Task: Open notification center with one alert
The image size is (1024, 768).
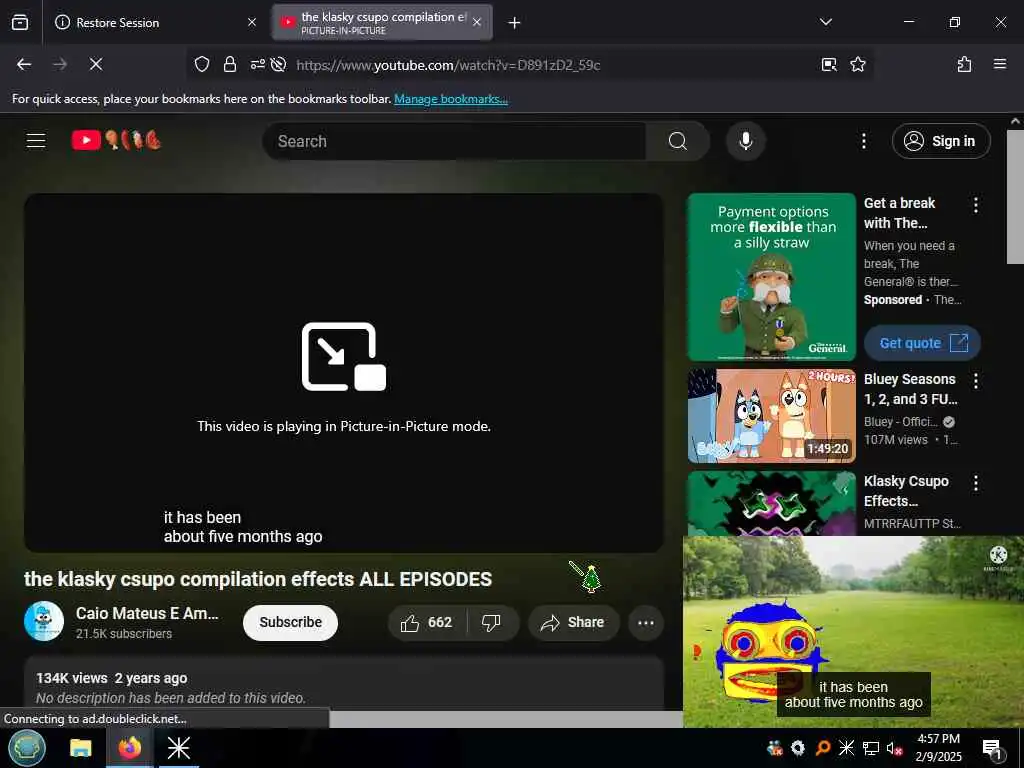Action: point(992,749)
